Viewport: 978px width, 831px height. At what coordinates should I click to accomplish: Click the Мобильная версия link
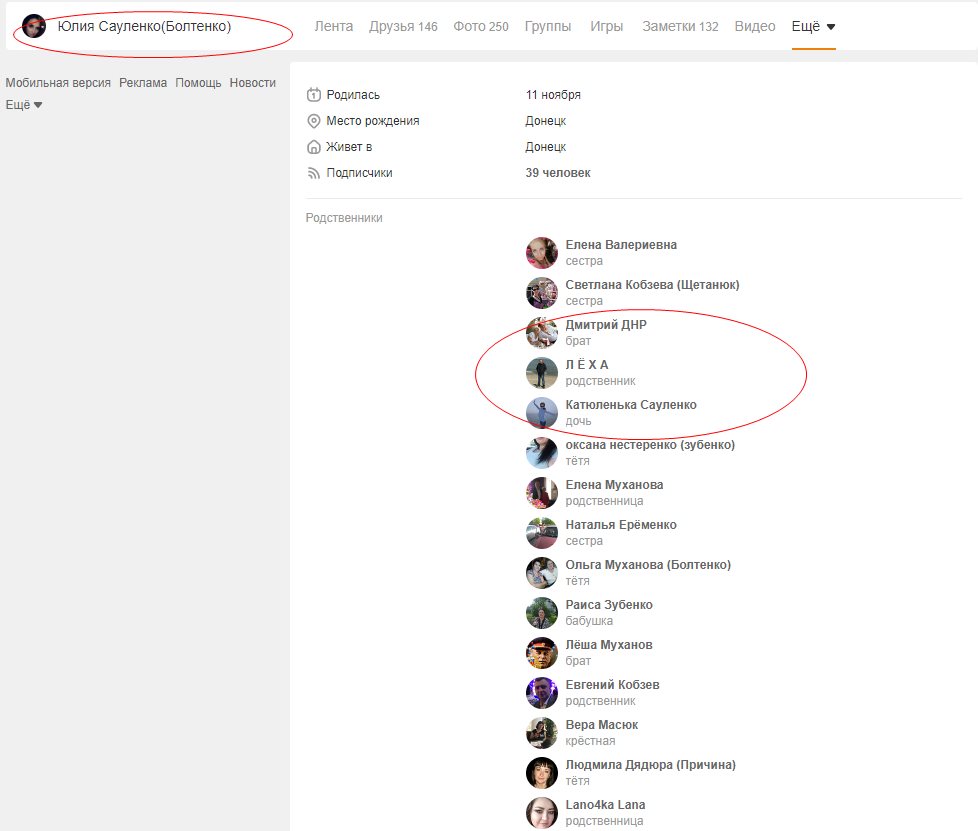point(58,83)
